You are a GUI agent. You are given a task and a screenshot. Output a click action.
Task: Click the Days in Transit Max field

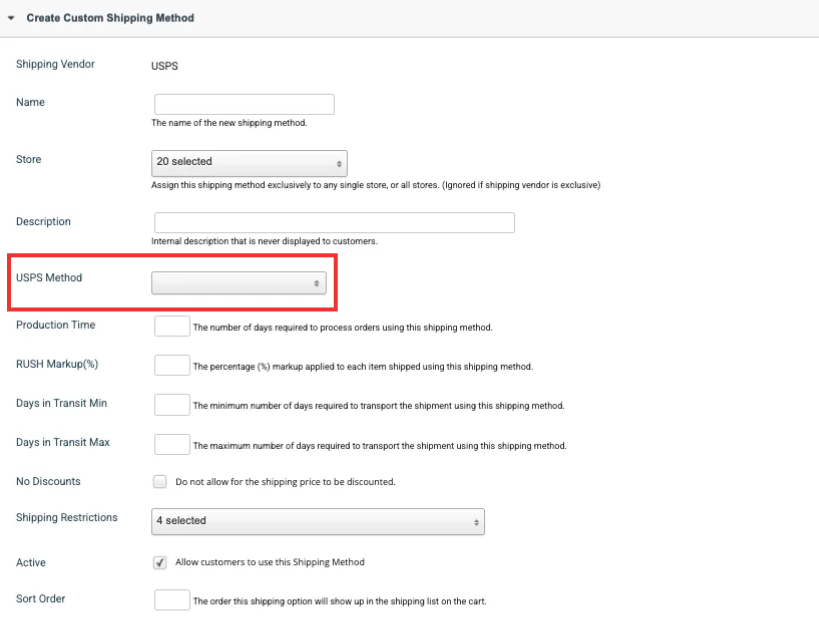pos(172,444)
